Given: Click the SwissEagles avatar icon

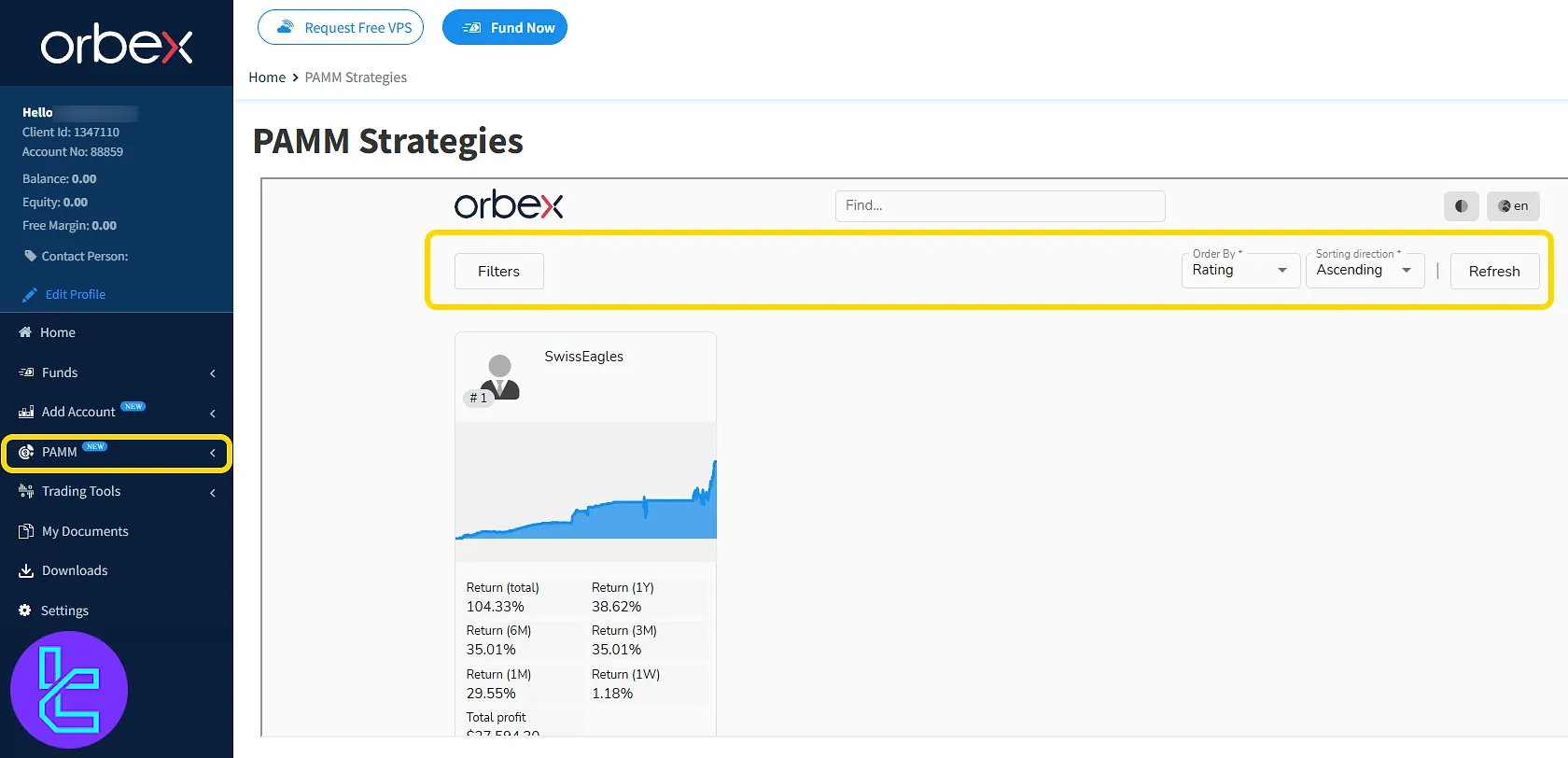Looking at the screenshot, I should coord(500,376).
